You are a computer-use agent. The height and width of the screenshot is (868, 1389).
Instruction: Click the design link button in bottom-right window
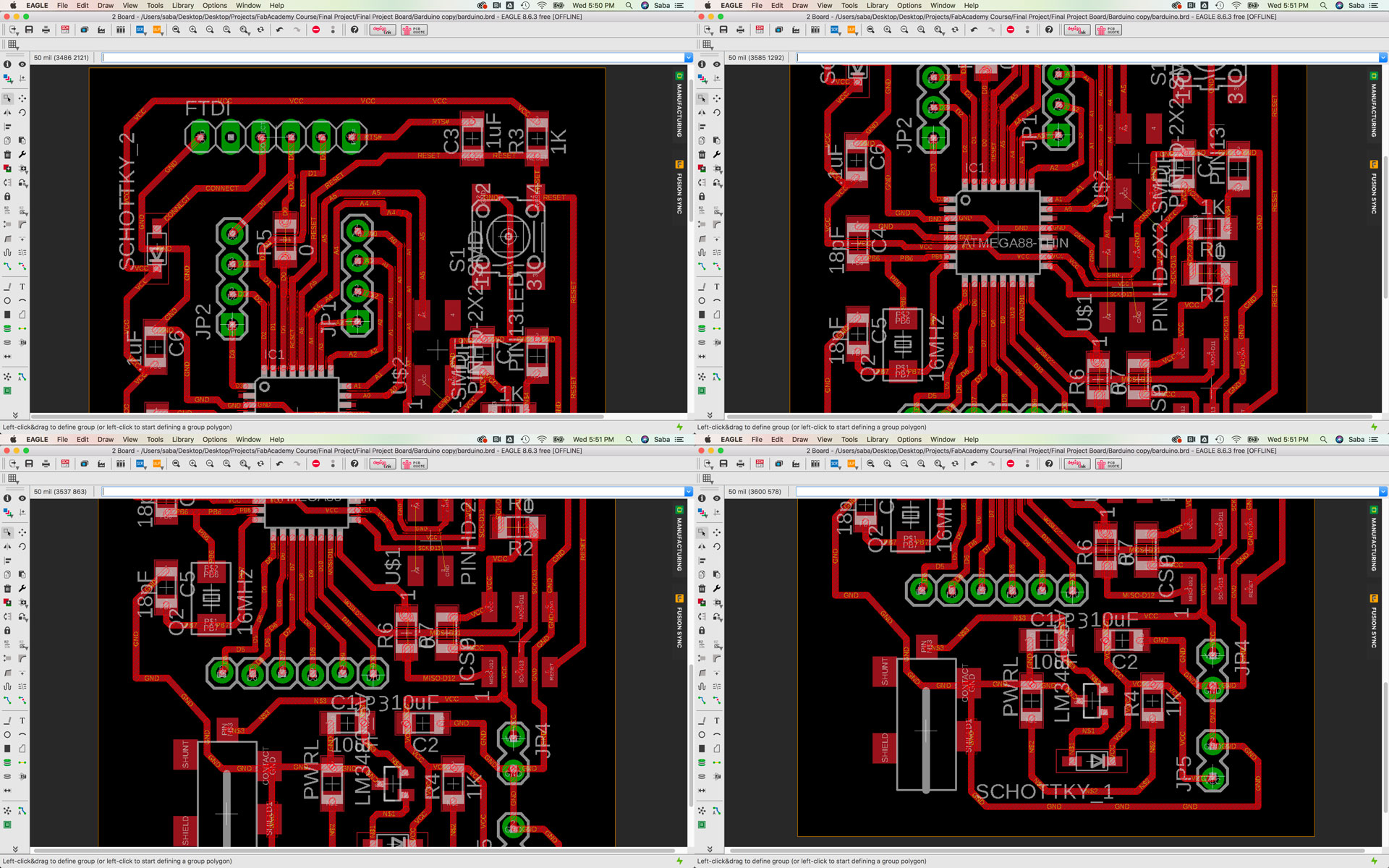point(1076,464)
